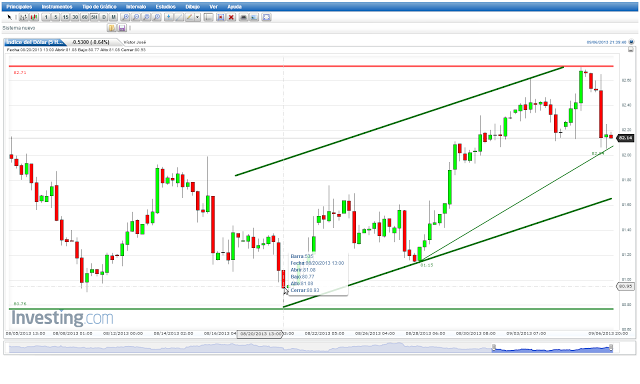The image size is (640, 384).
Task: Click the save-image picture icon
Action: point(254,17)
